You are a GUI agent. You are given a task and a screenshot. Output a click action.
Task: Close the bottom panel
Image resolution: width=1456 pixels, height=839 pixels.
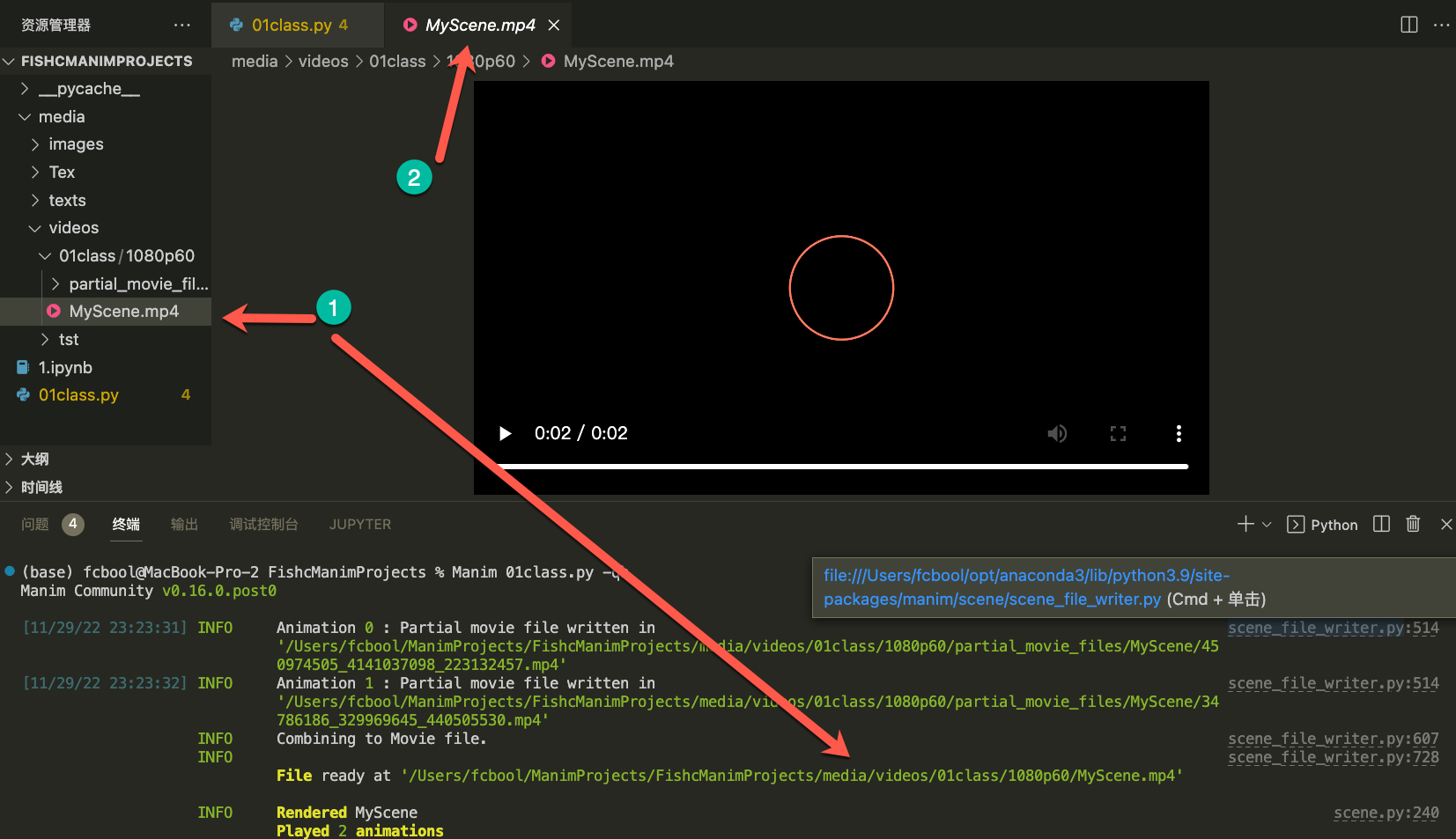1446,525
